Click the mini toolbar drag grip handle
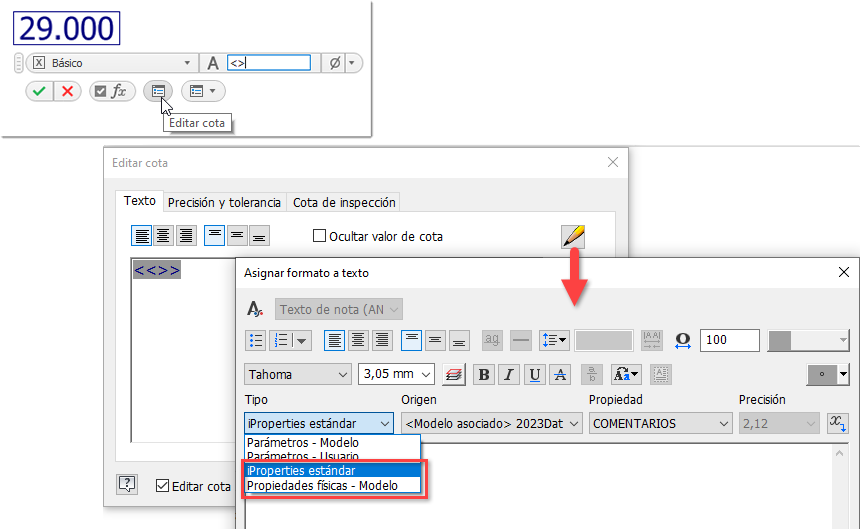860x529 pixels. click(x=19, y=63)
